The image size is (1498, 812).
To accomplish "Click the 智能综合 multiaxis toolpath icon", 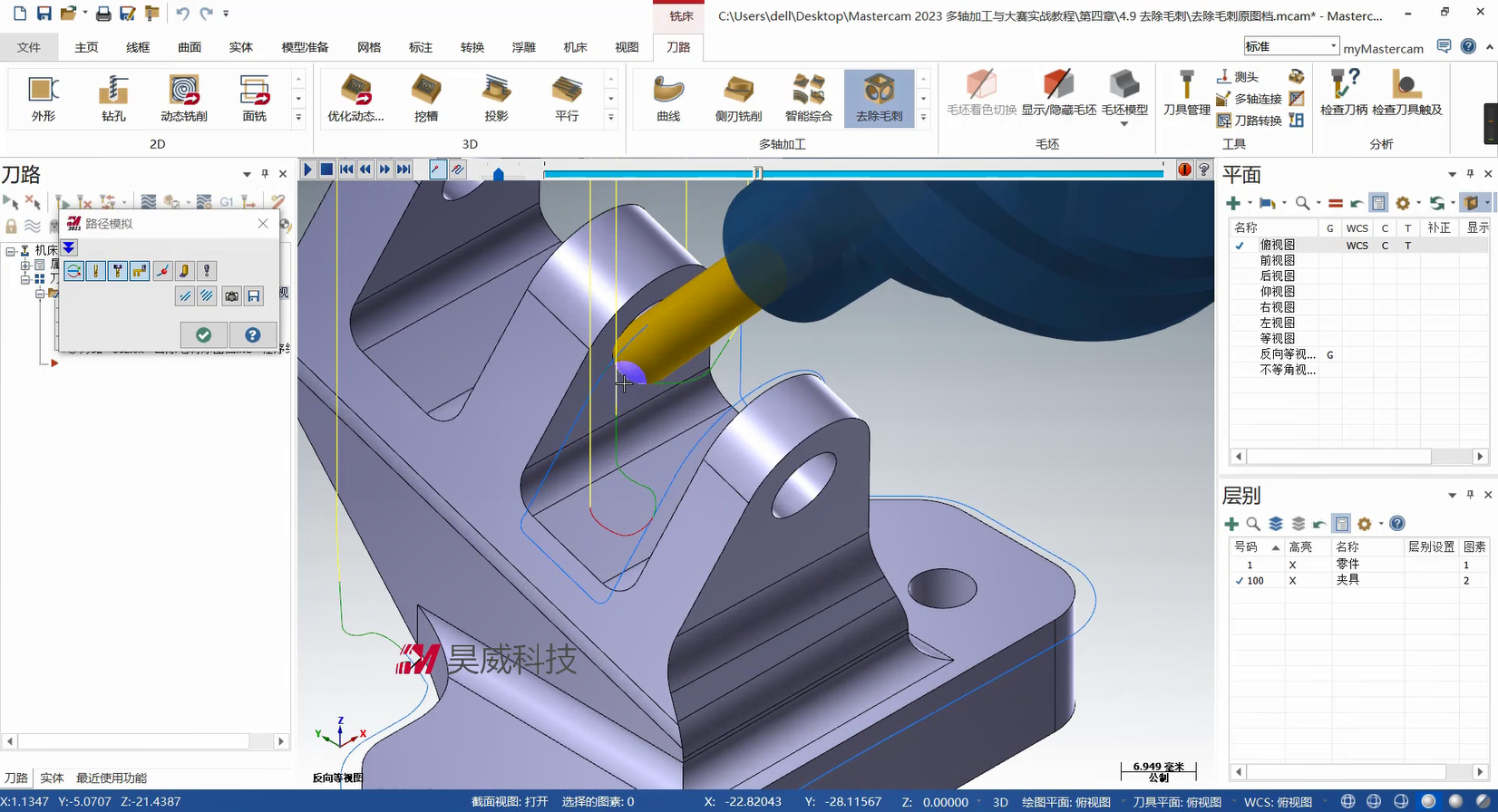I will 808,98.
